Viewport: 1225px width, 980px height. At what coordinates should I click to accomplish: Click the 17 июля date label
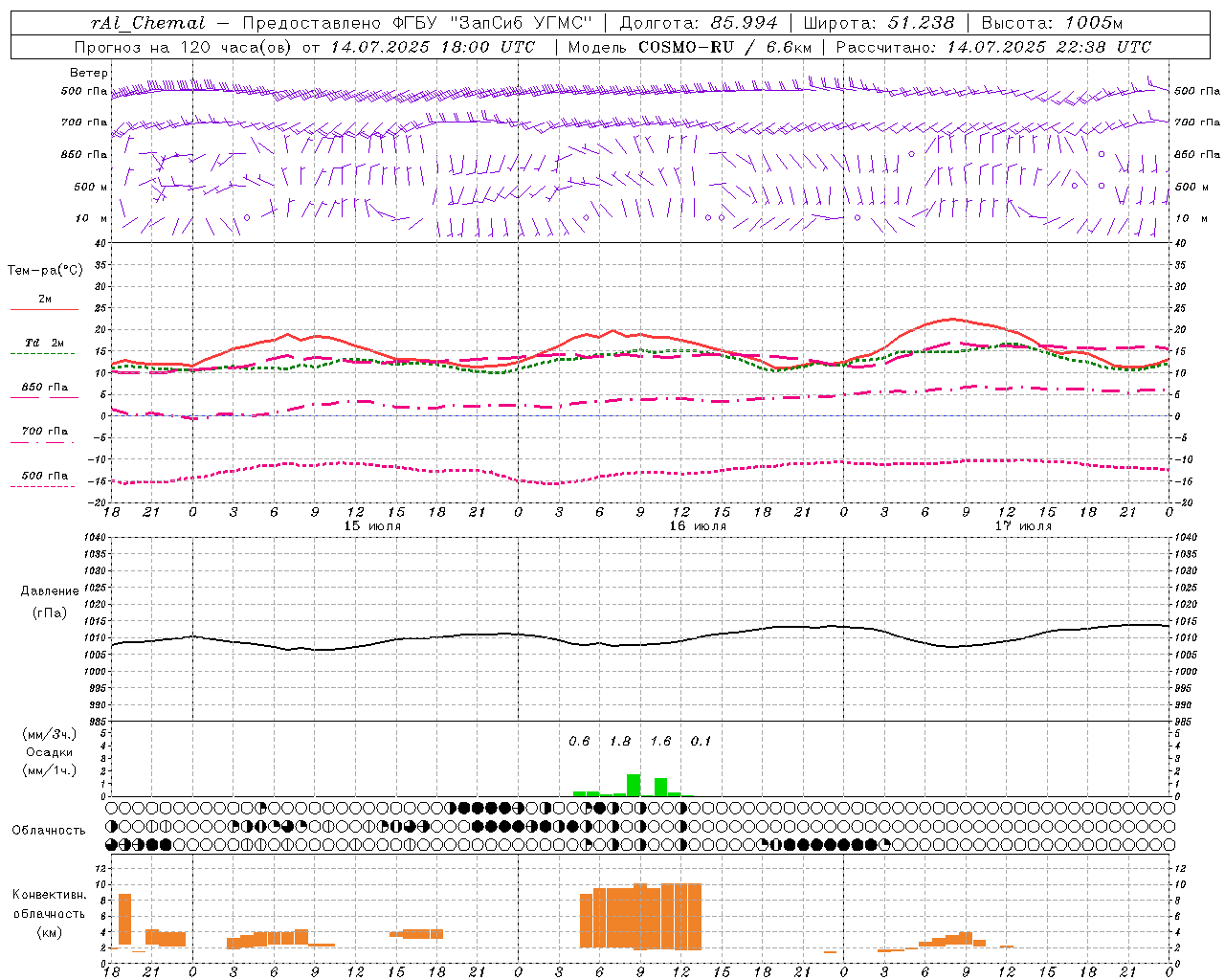coord(1022,526)
